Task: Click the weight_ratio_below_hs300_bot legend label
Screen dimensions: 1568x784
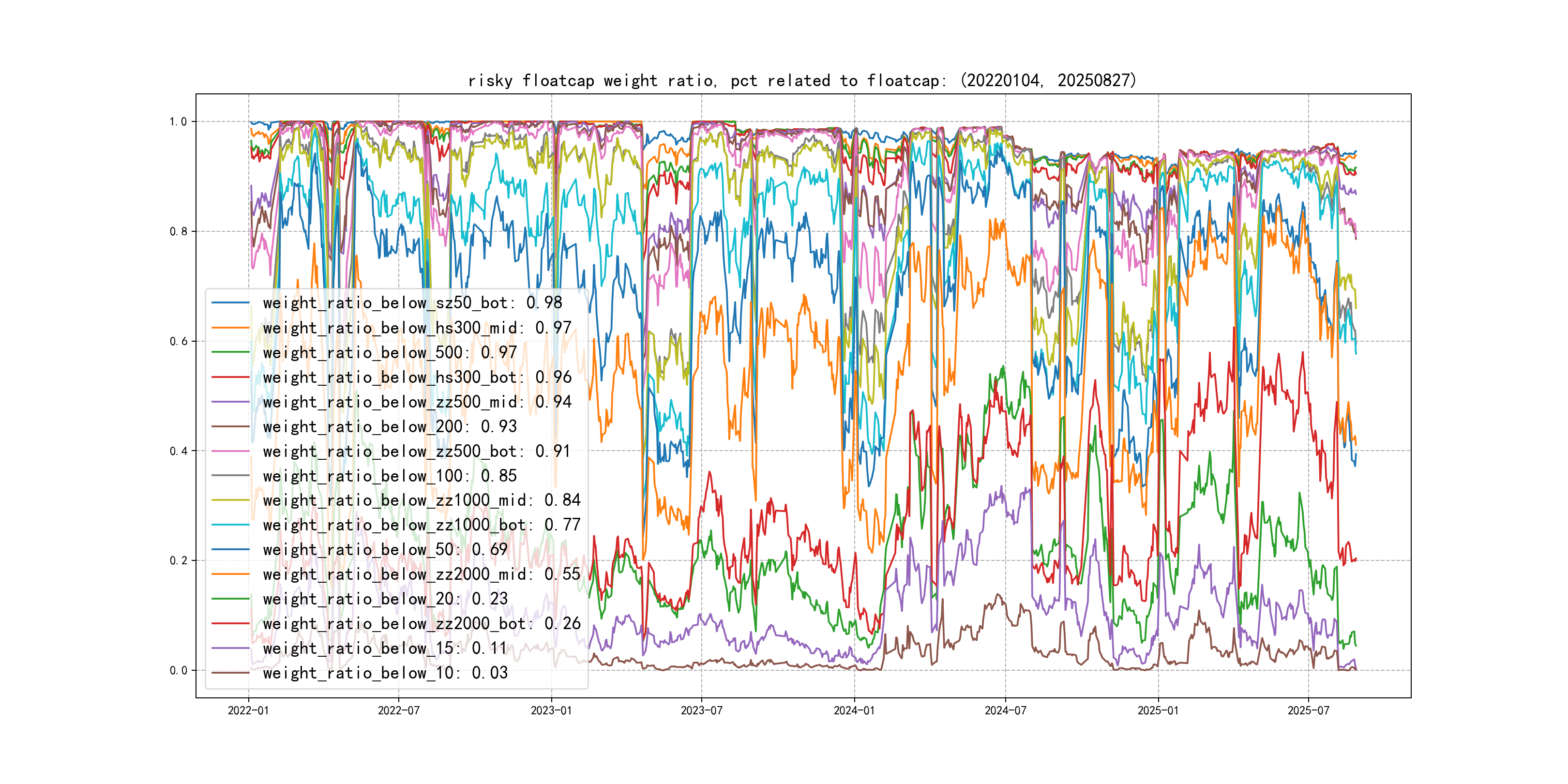Action: (x=417, y=377)
